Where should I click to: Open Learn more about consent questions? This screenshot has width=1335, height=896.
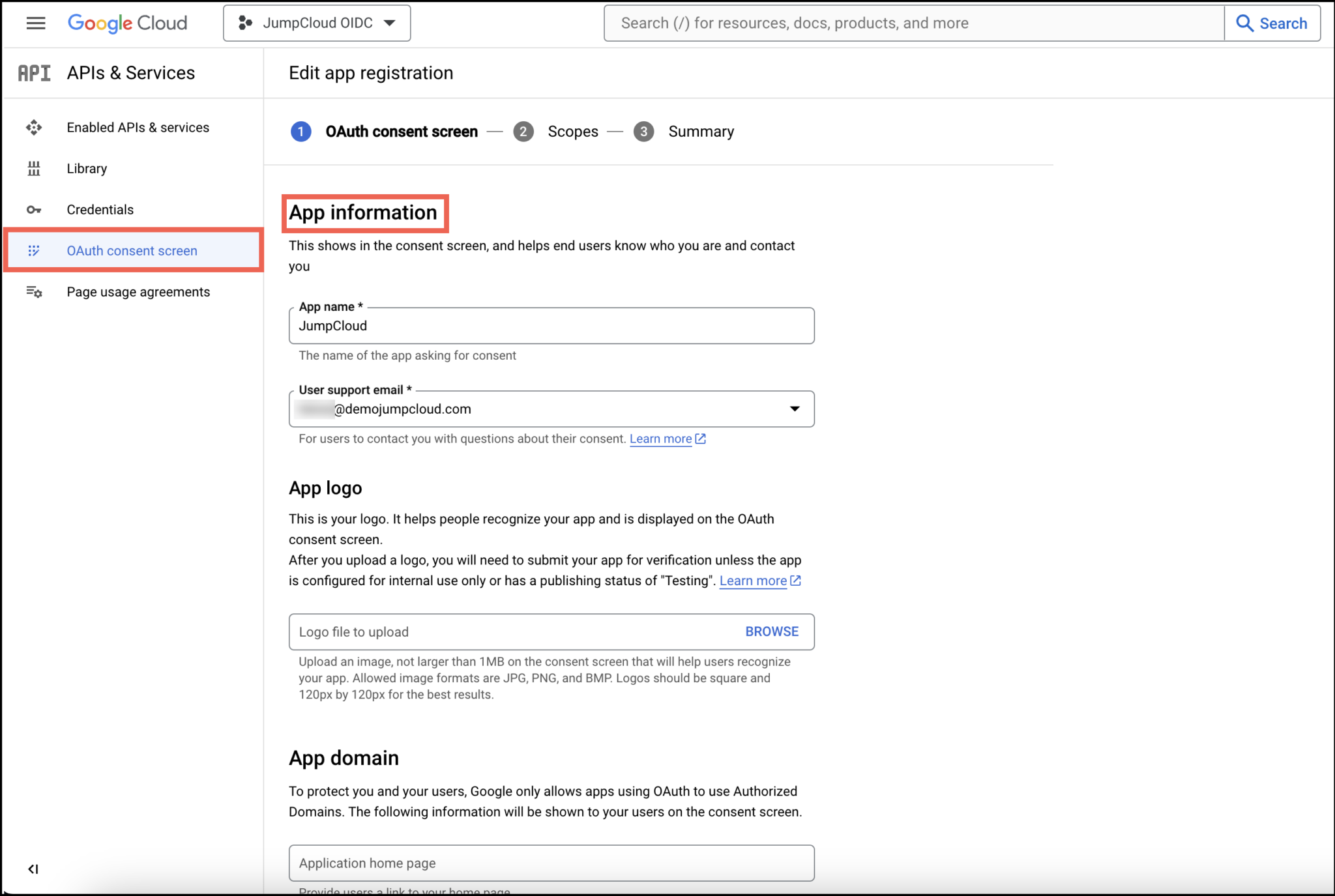pos(660,439)
